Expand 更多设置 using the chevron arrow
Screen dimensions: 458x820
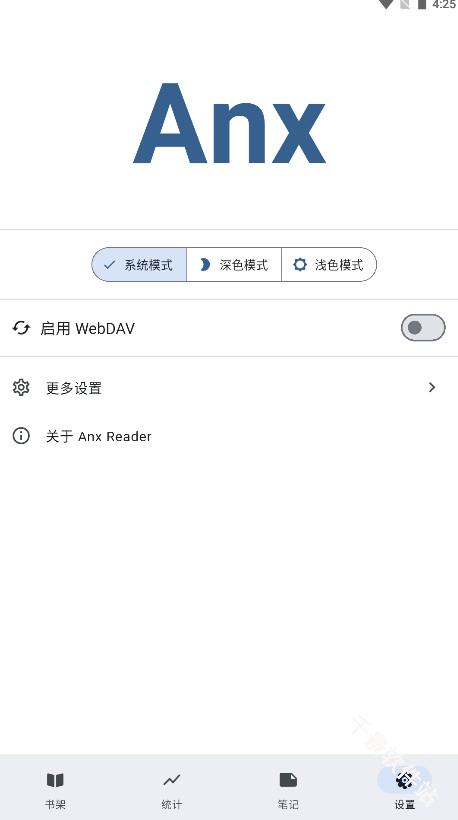click(432, 388)
